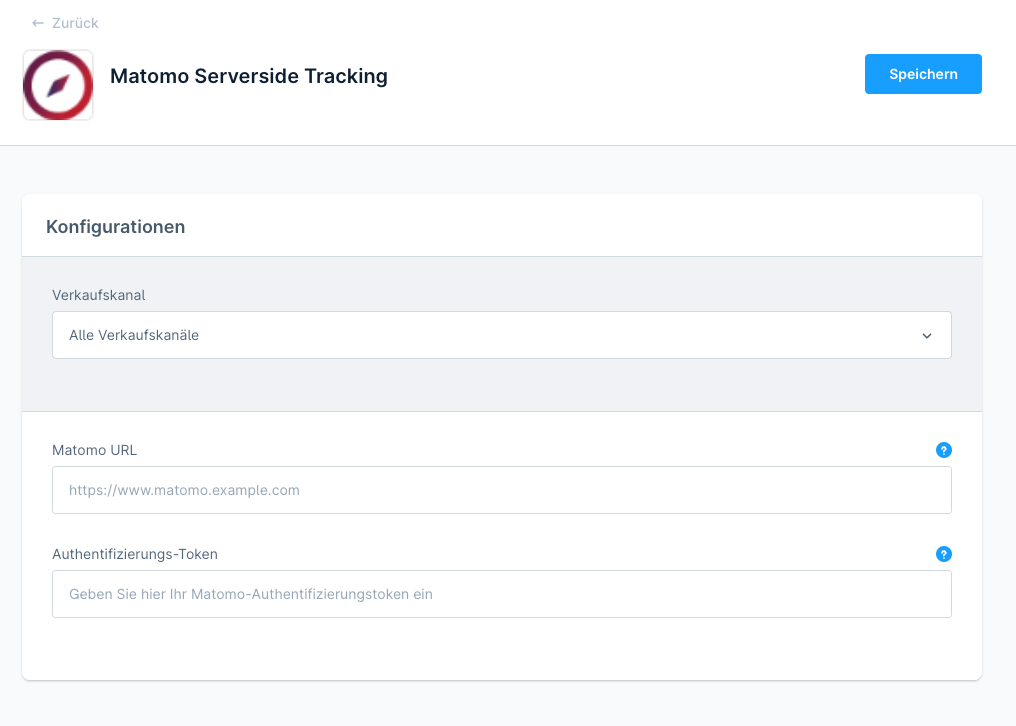Click the Matomo URL label text

click(x=95, y=450)
